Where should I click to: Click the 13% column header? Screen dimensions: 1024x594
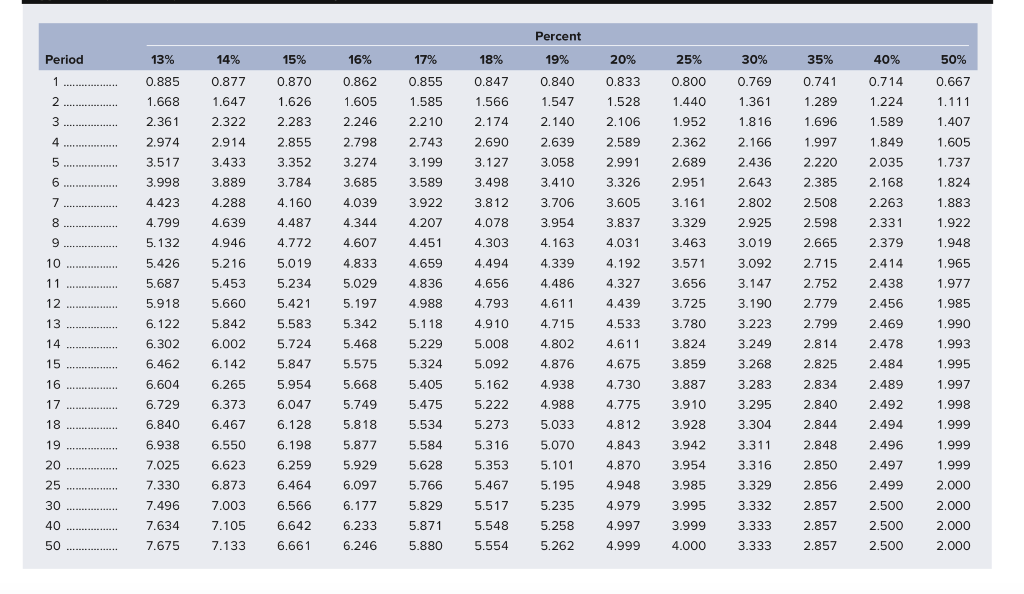point(162,60)
